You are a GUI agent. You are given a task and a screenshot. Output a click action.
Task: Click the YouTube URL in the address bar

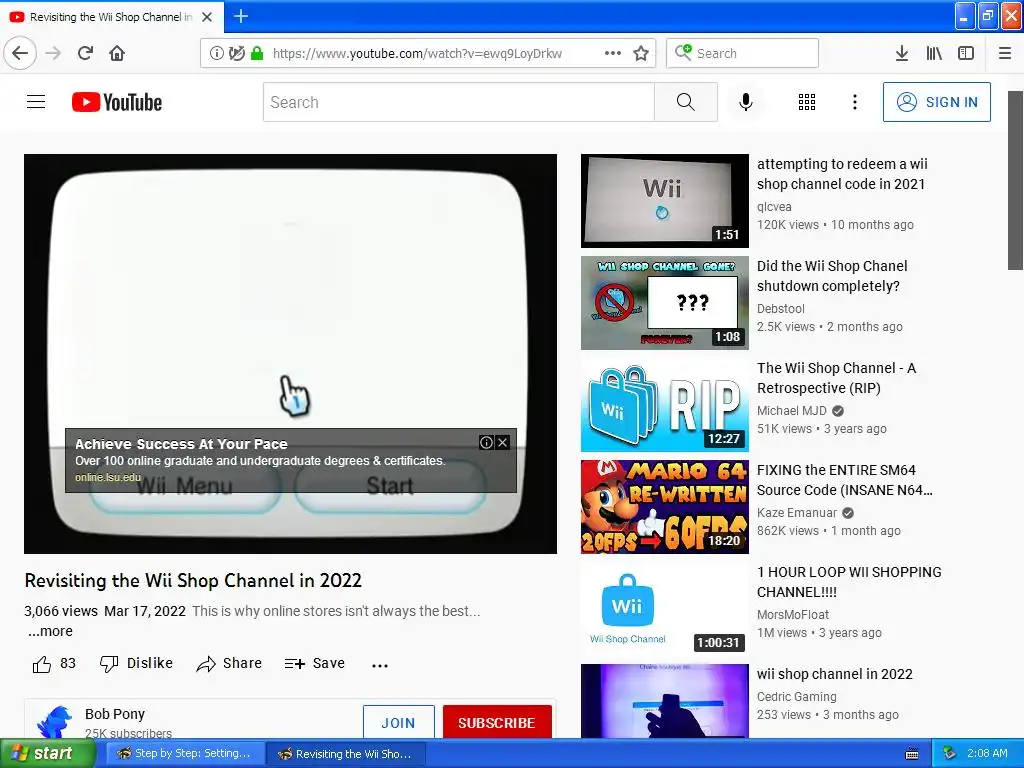tap(417, 54)
